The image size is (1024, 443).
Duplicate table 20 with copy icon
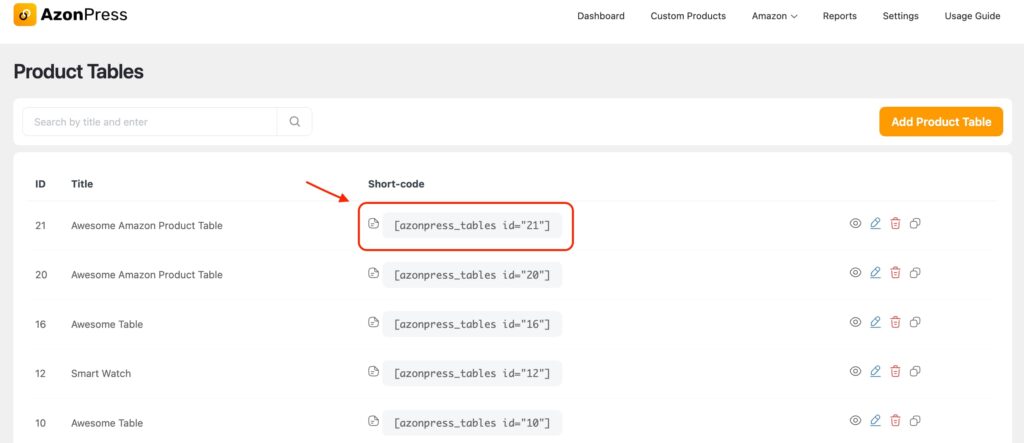[x=915, y=272]
